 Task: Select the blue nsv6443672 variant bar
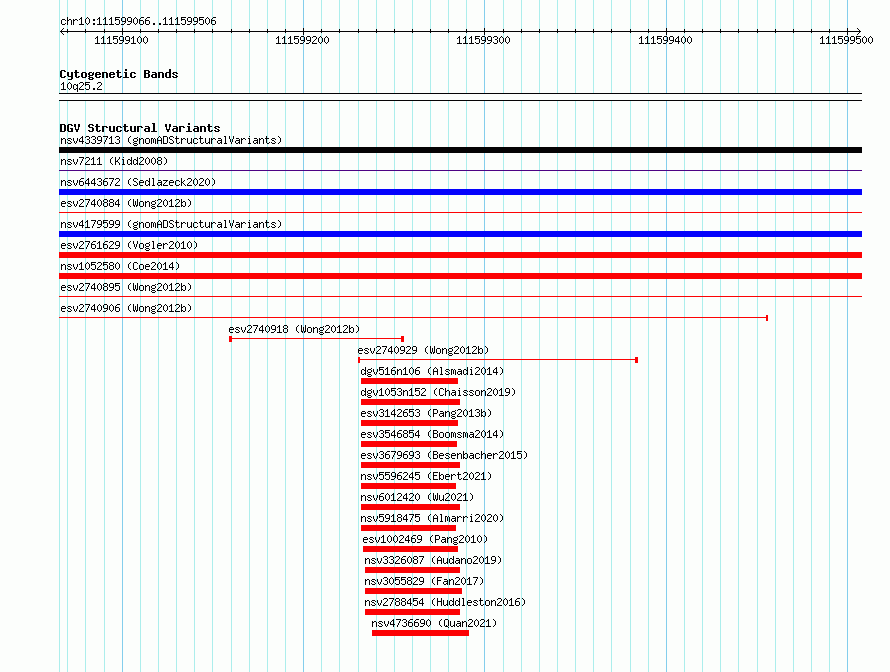tap(460, 192)
